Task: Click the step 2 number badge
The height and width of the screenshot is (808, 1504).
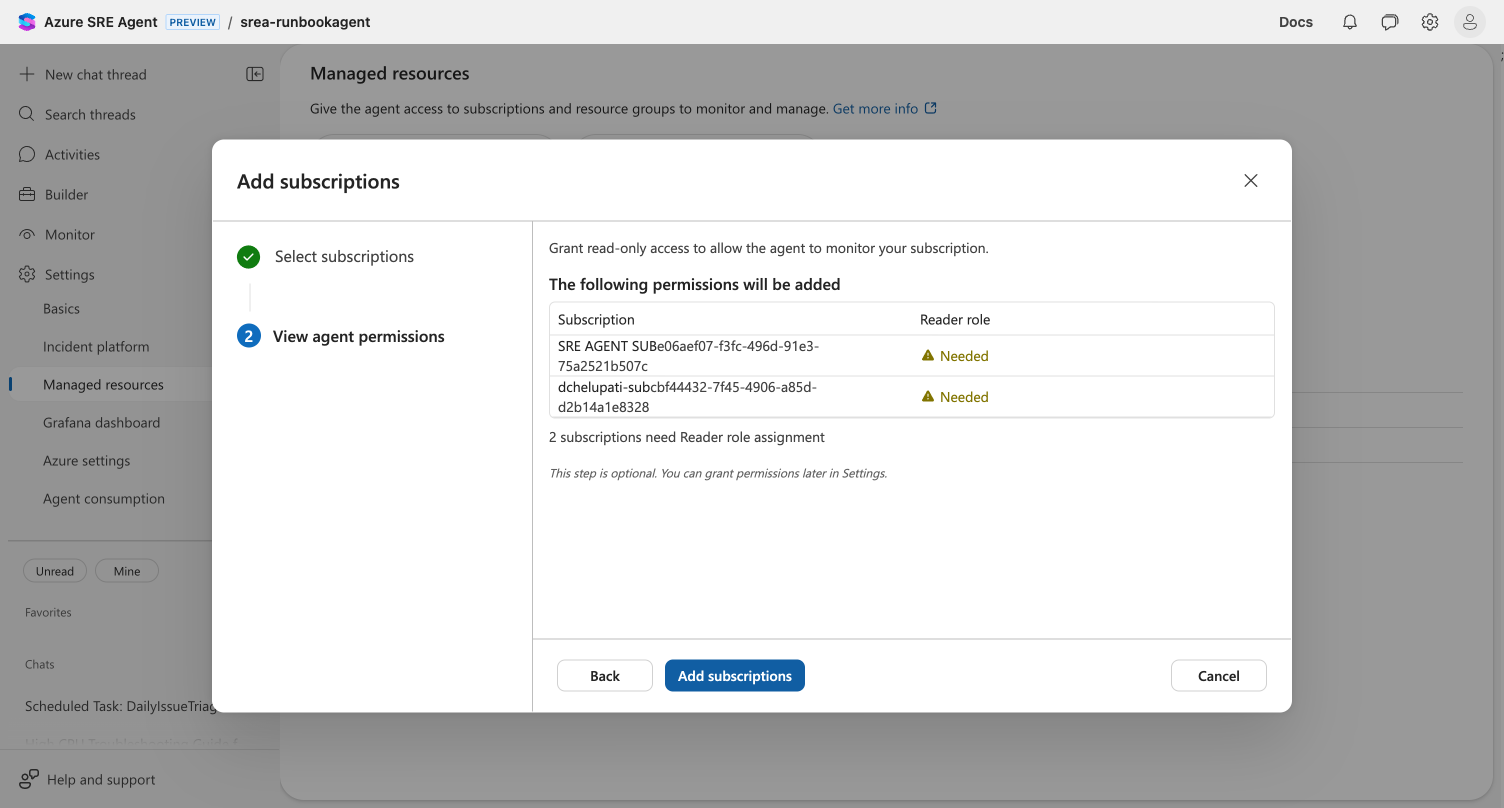Action: click(248, 337)
